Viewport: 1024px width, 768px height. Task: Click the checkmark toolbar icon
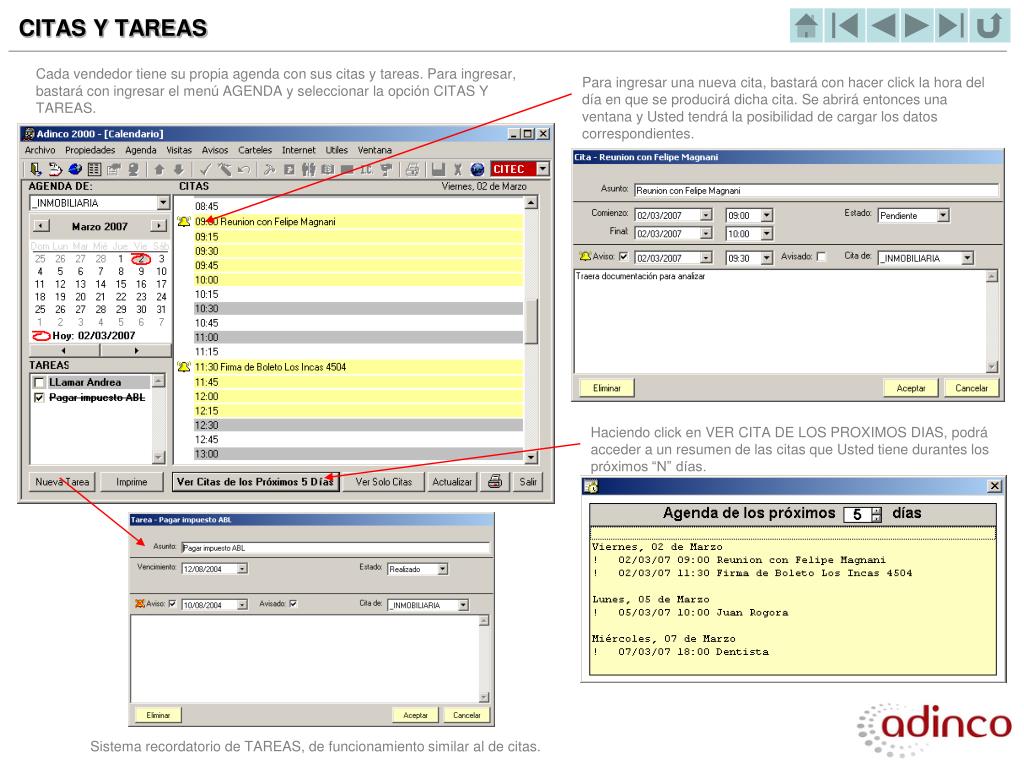[205, 170]
